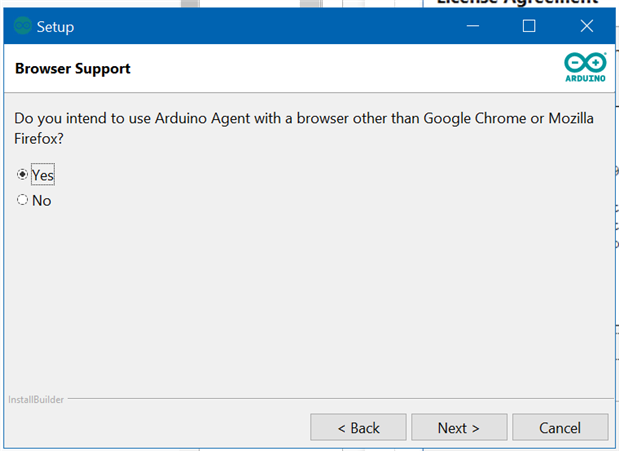Click the "No" option label text

point(41,201)
